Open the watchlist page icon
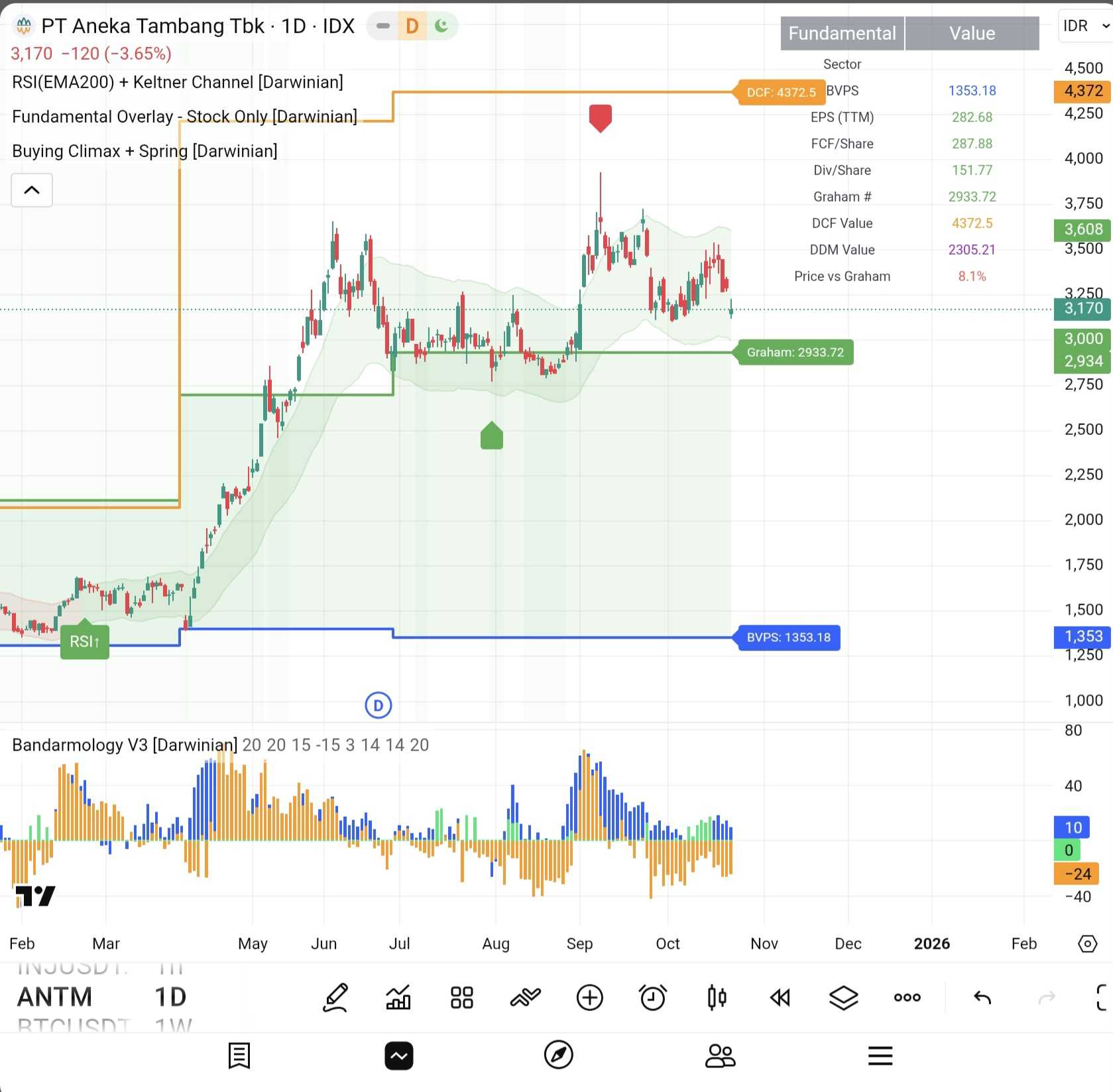Viewport: 1113px width, 1092px height. (239, 1056)
